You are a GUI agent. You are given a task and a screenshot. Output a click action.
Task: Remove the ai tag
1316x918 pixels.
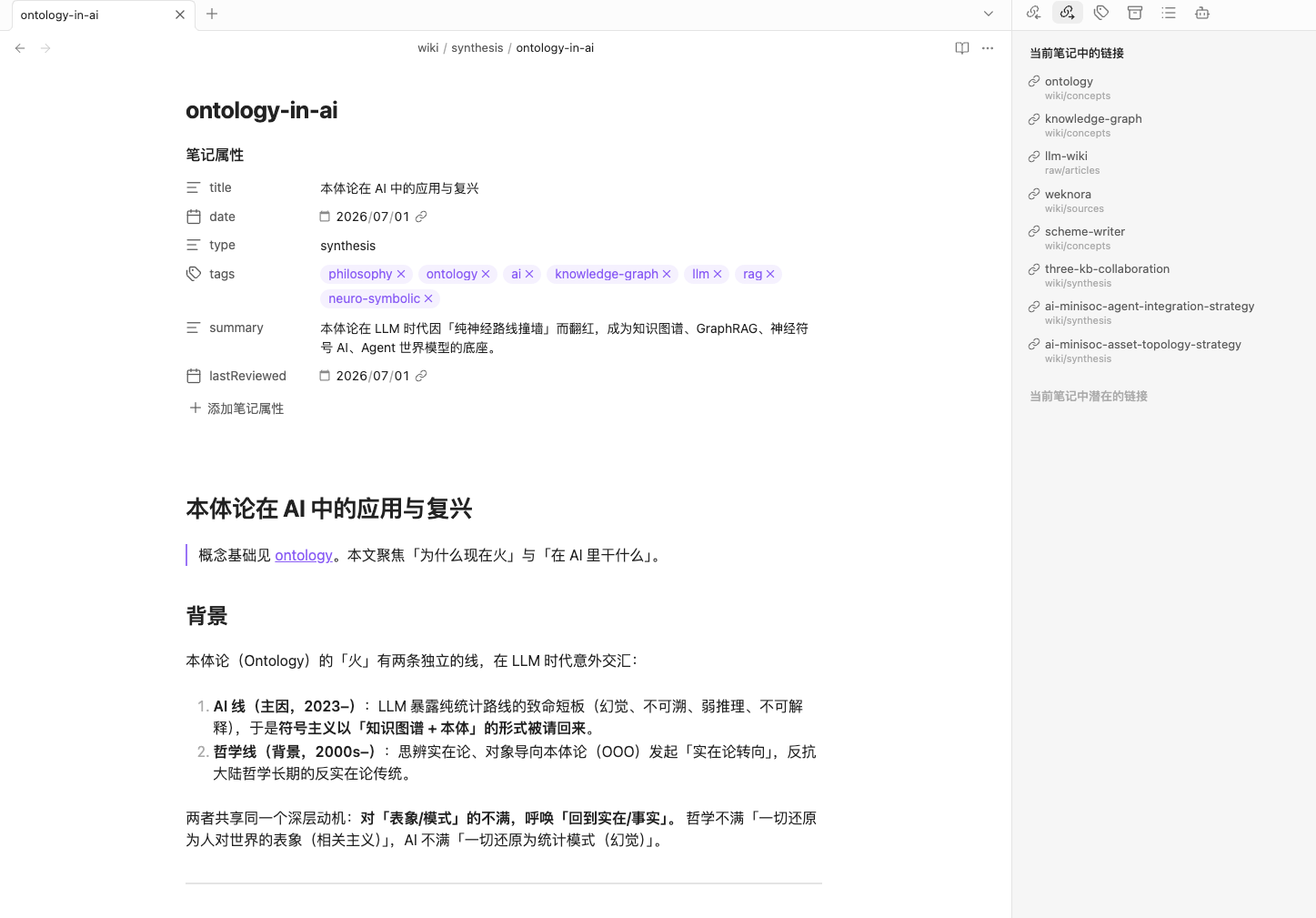[x=529, y=274]
